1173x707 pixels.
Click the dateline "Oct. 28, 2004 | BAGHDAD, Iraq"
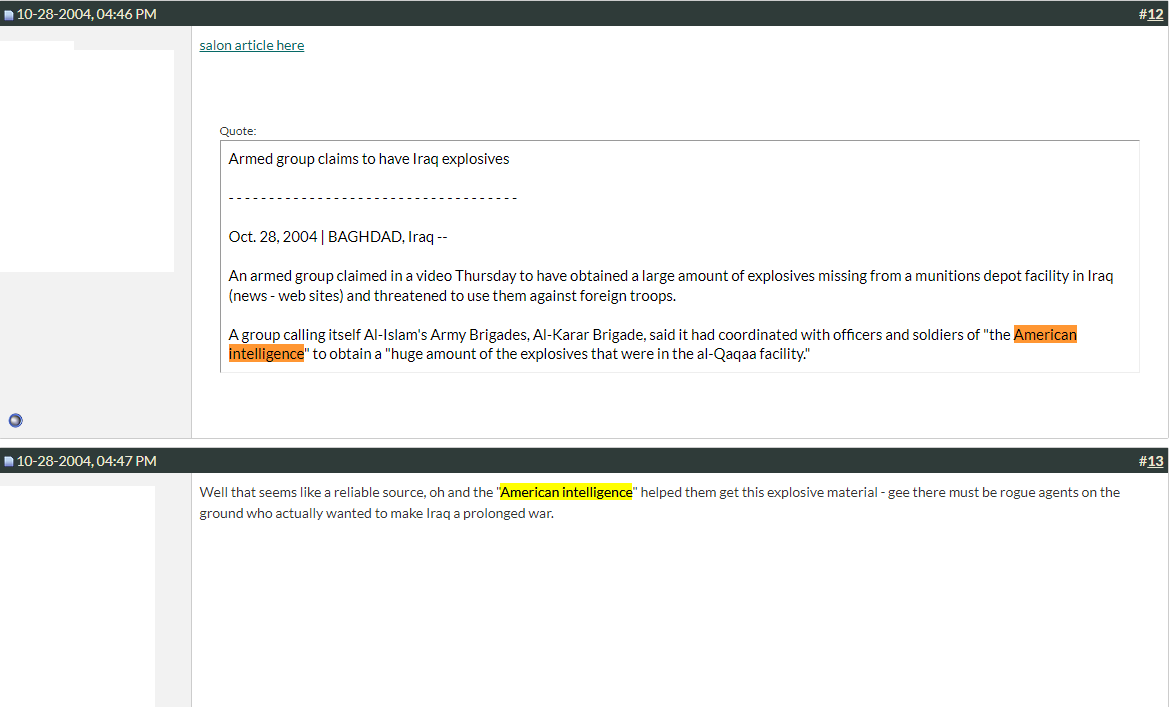click(331, 237)
